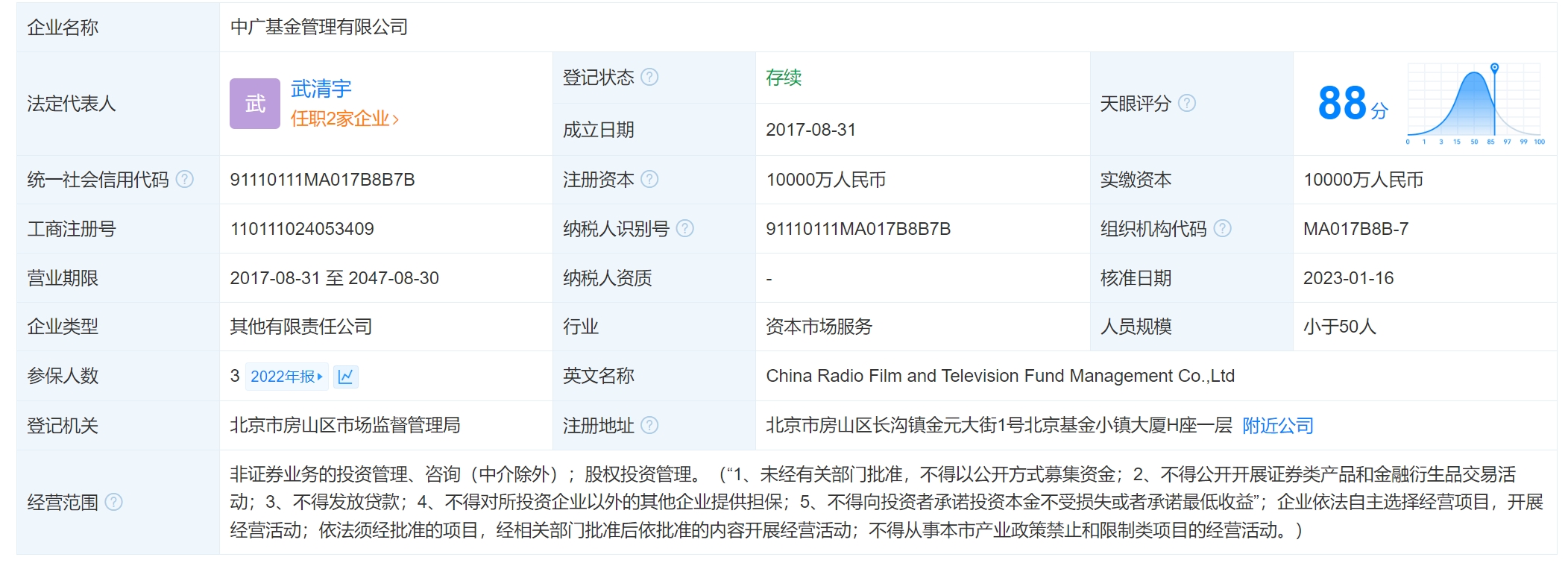Click help icon beside 注册地址

coord(650,425)
